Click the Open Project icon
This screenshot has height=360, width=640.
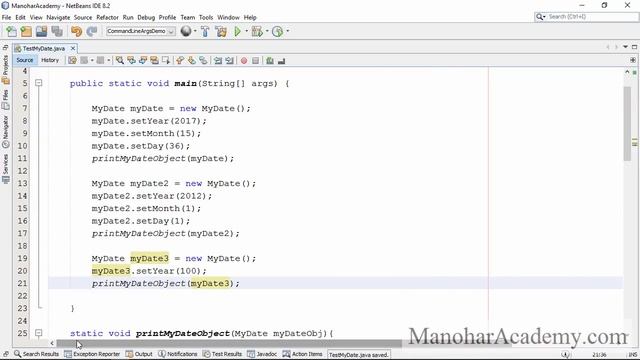coord(42,31)
